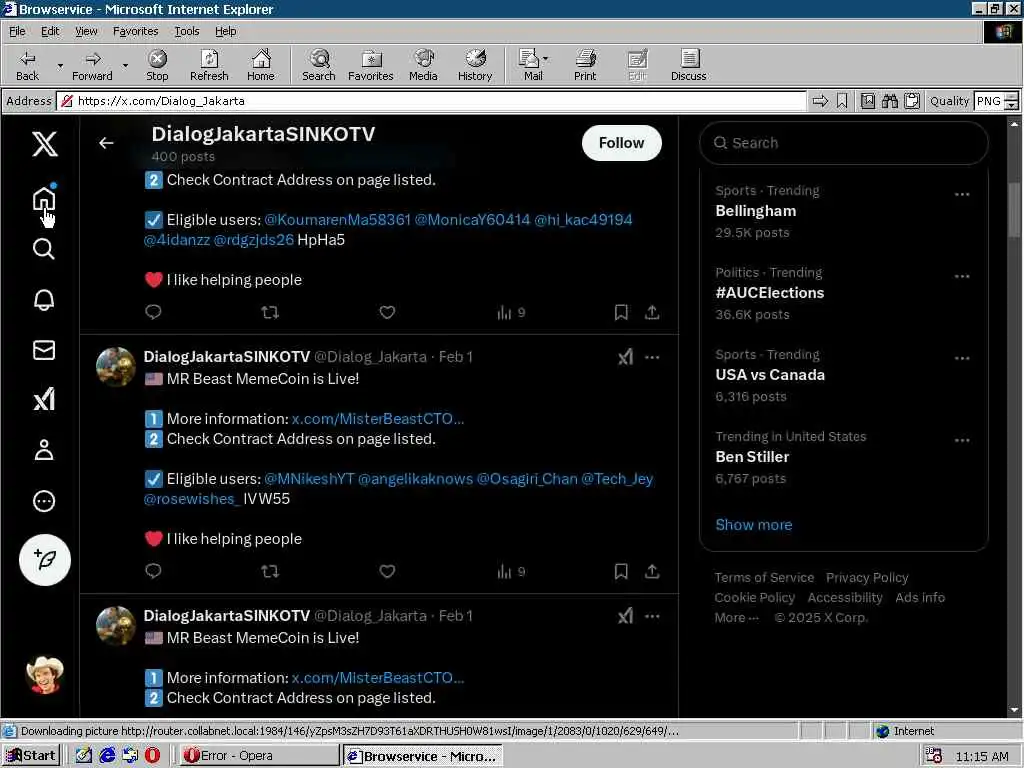Open the Quality PNG combo box
Screen dimensions: 1024x768
[996, 101]
